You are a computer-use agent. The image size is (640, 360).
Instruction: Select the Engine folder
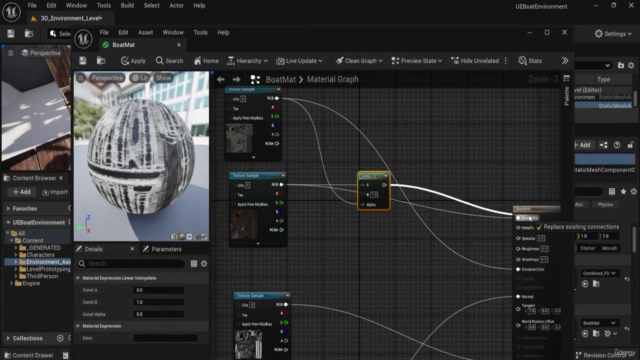coord(31,283)
